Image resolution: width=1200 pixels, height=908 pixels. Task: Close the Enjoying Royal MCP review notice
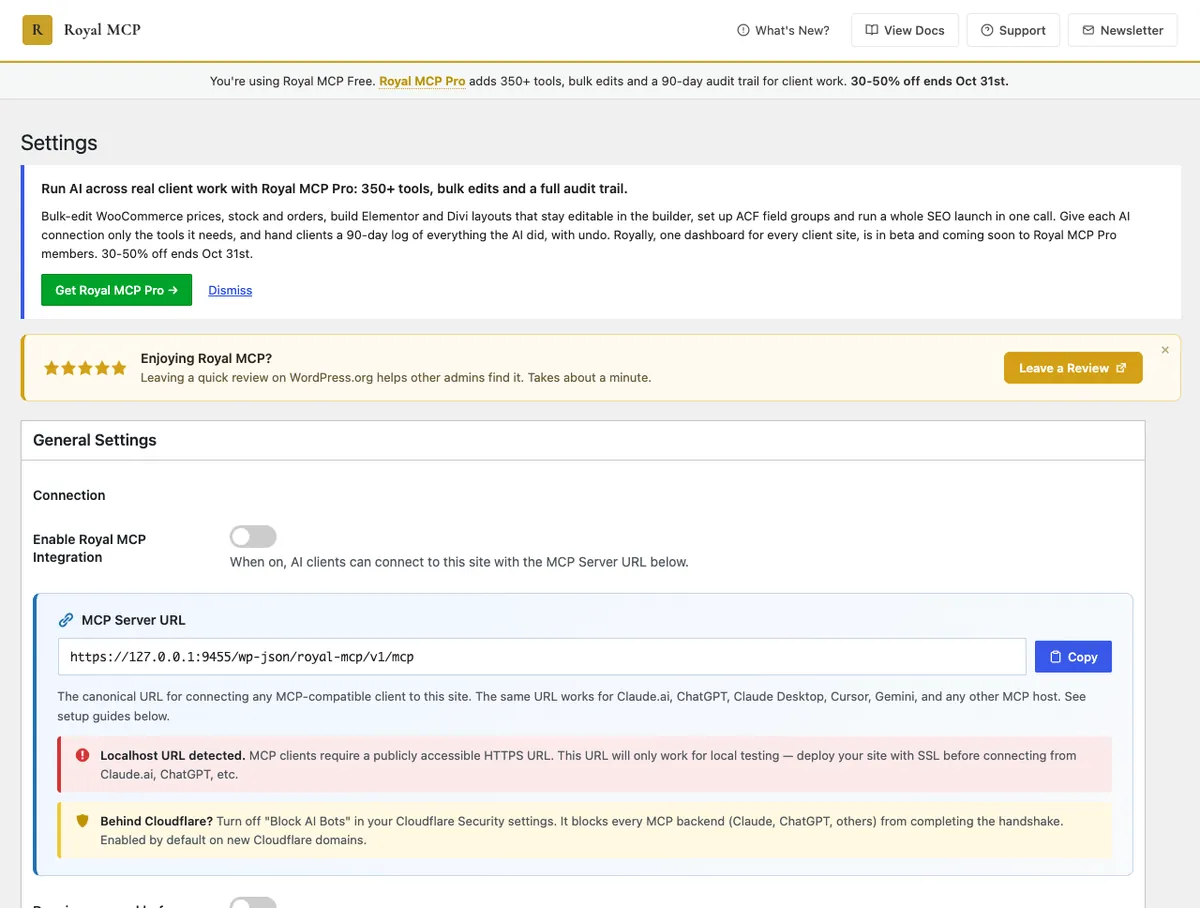pos(1165,350)
